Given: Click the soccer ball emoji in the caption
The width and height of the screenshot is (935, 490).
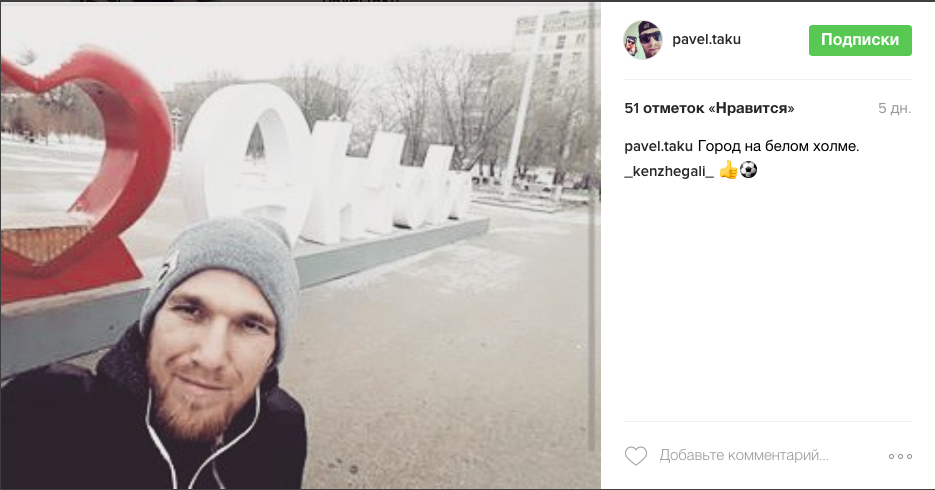Looking at the screenshot, I should [748, 170].
